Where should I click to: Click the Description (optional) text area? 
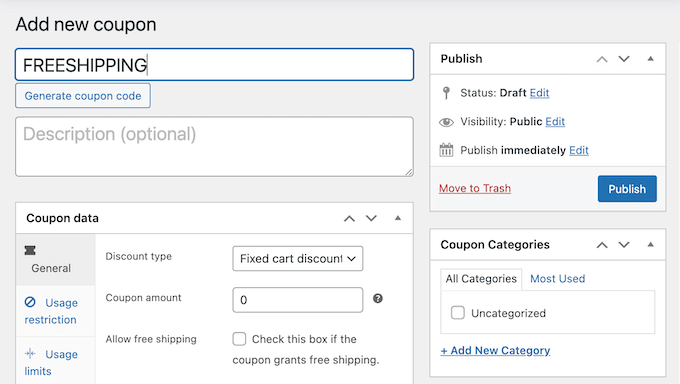coord(214,147)
